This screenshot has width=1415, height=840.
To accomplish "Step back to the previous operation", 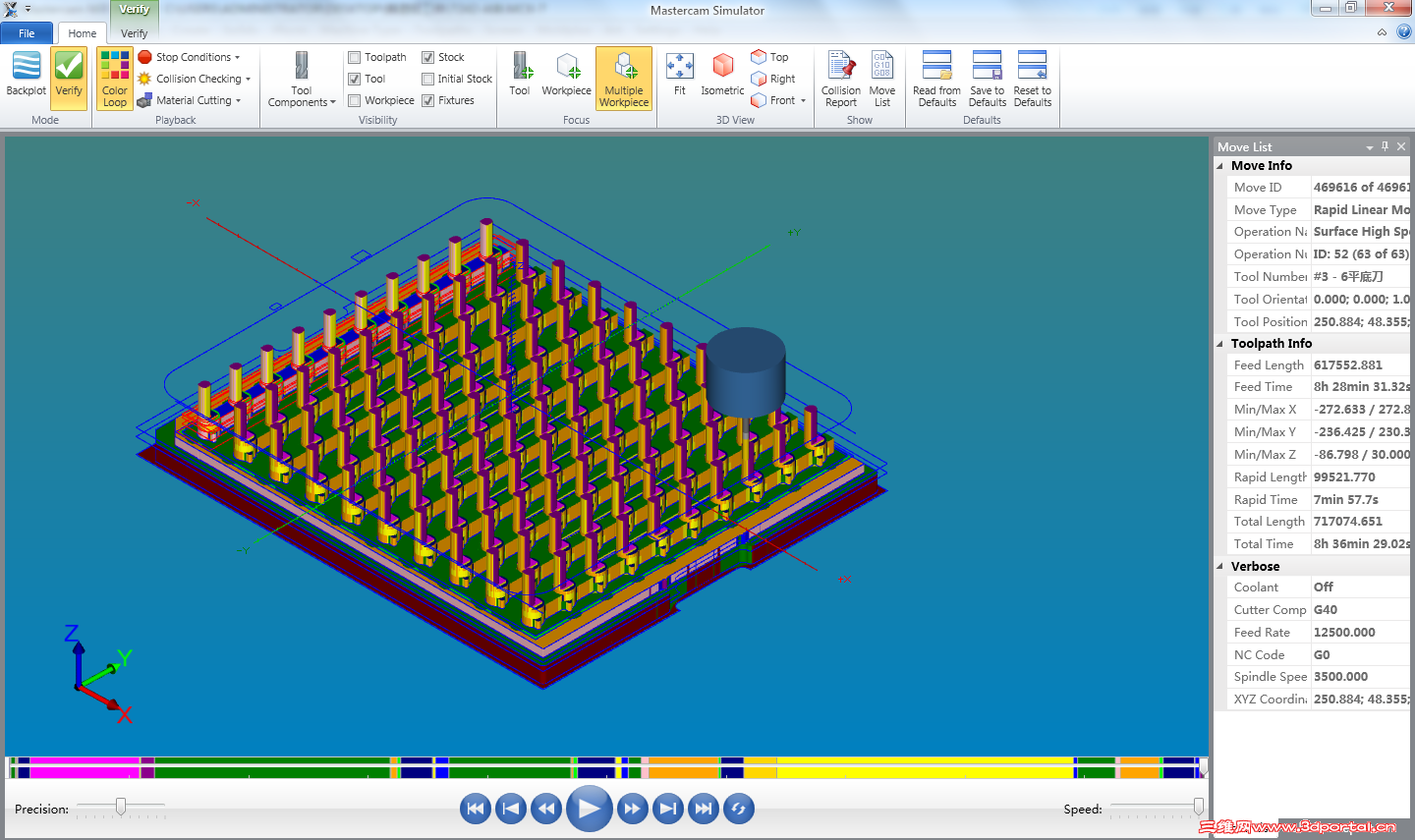I will pyautogui.click(x=511, y=809).
